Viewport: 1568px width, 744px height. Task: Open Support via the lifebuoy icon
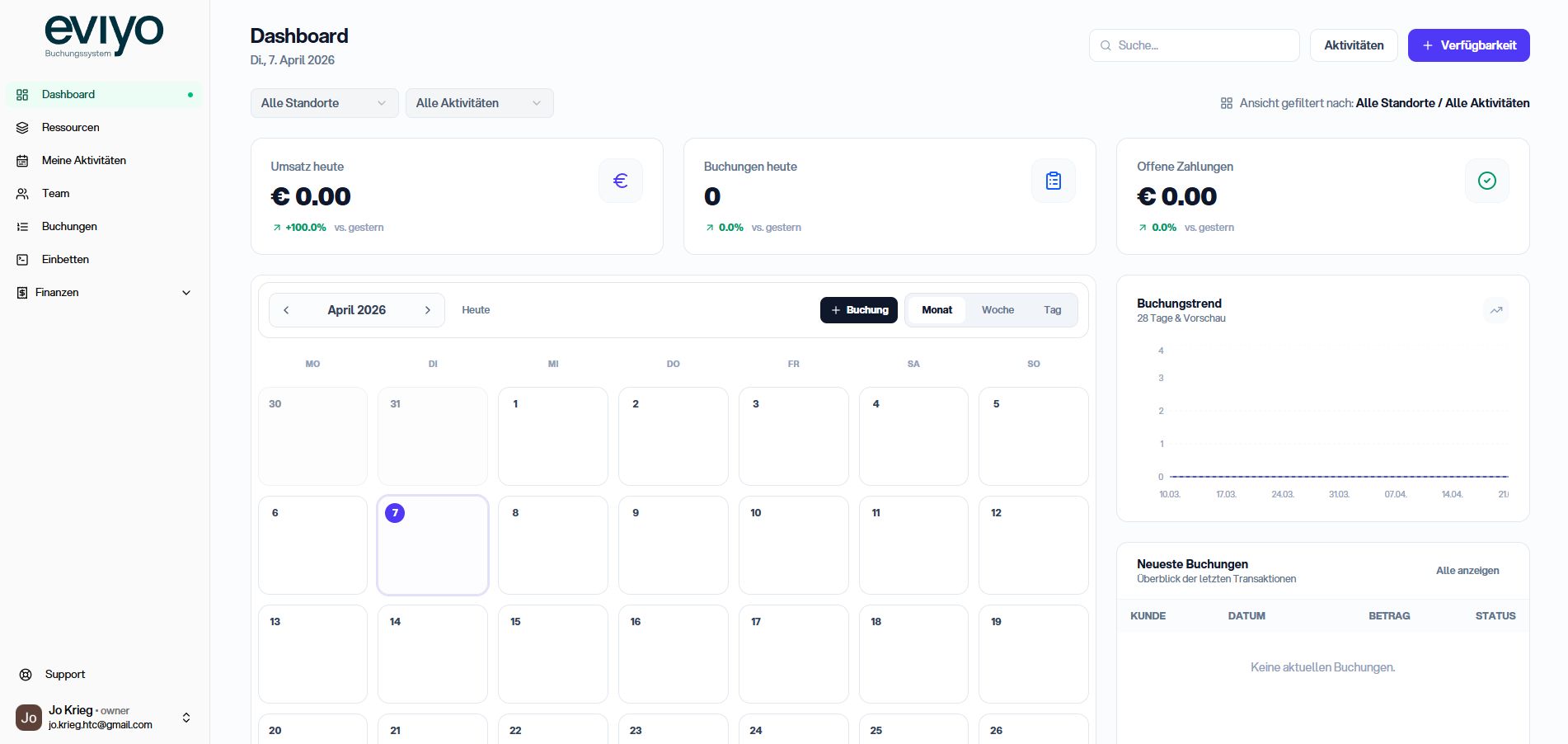26,675
